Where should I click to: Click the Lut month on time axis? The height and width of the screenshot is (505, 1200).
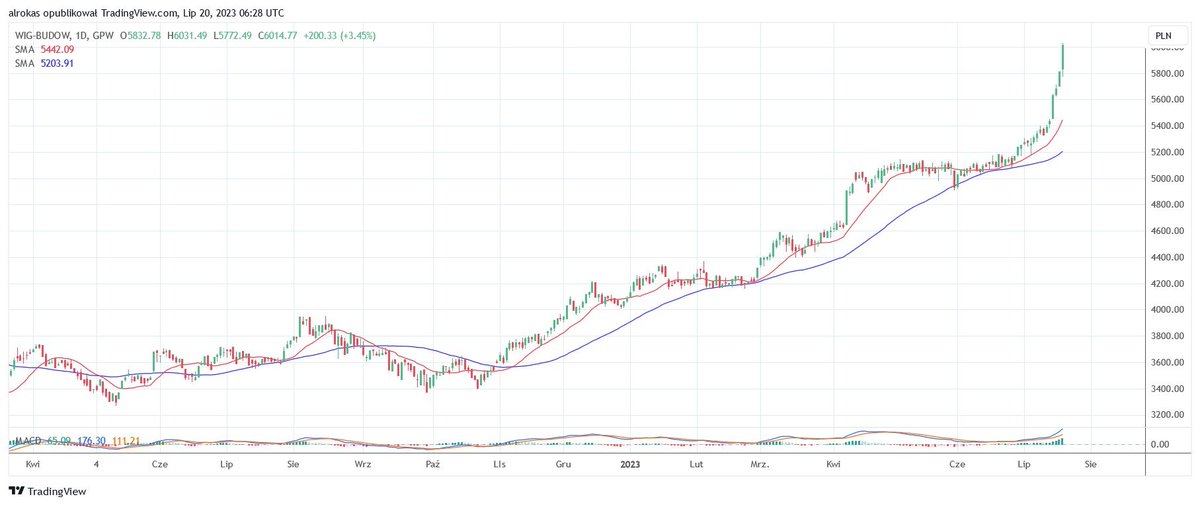pos(696,465)
